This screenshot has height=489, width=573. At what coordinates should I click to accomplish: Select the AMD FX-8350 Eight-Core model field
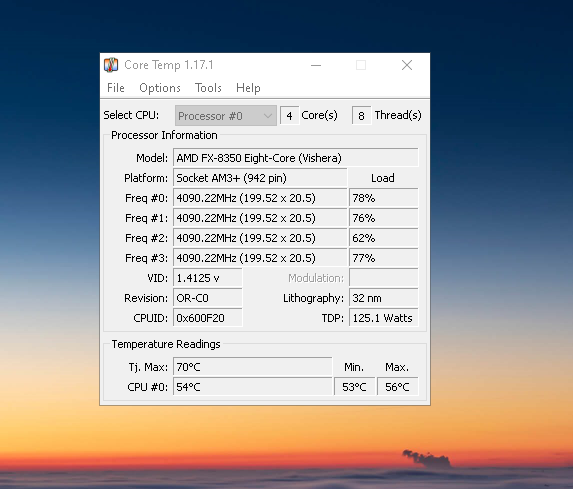point(296,158)
